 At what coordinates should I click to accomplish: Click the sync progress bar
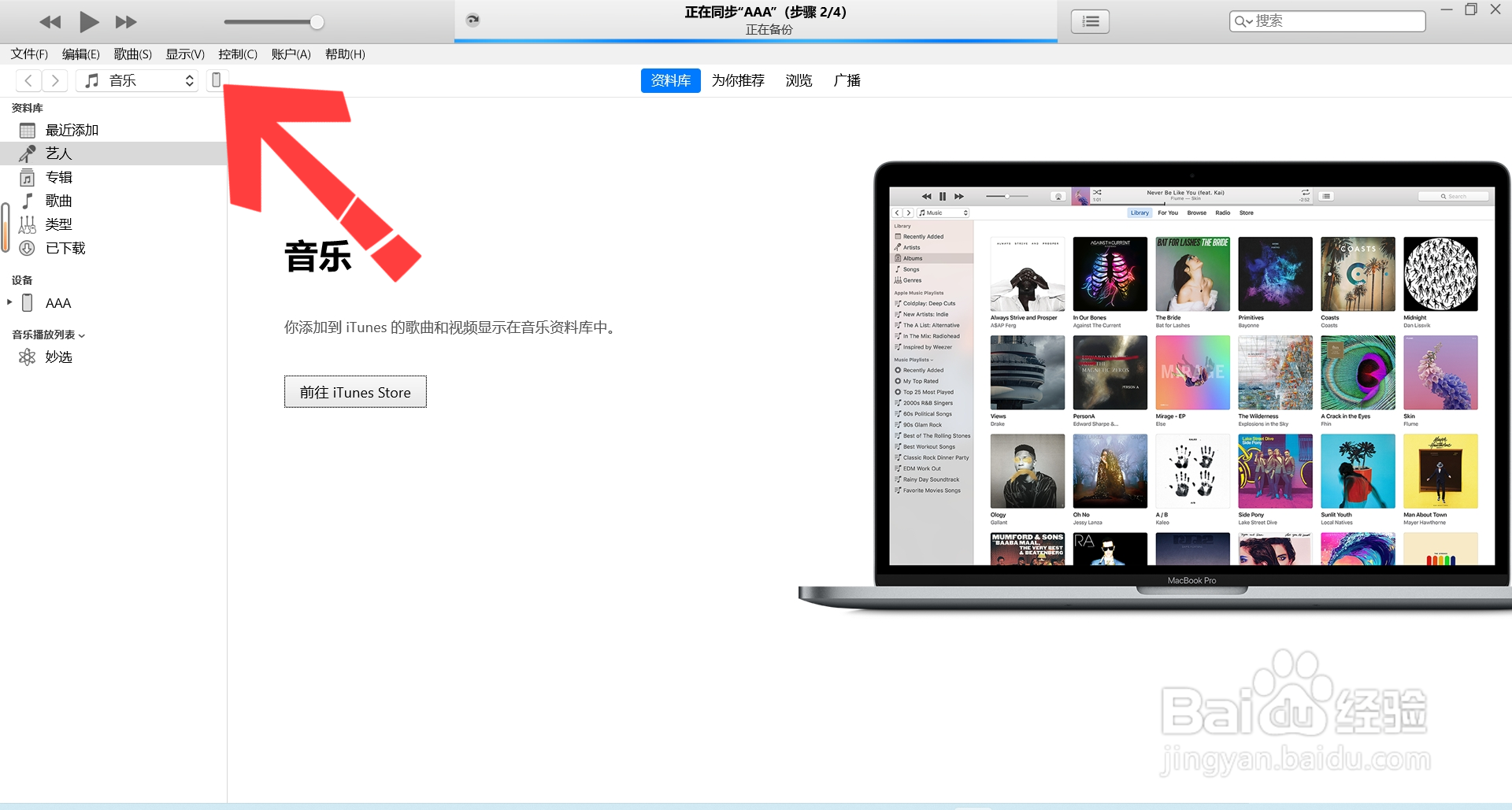point(756,40)
